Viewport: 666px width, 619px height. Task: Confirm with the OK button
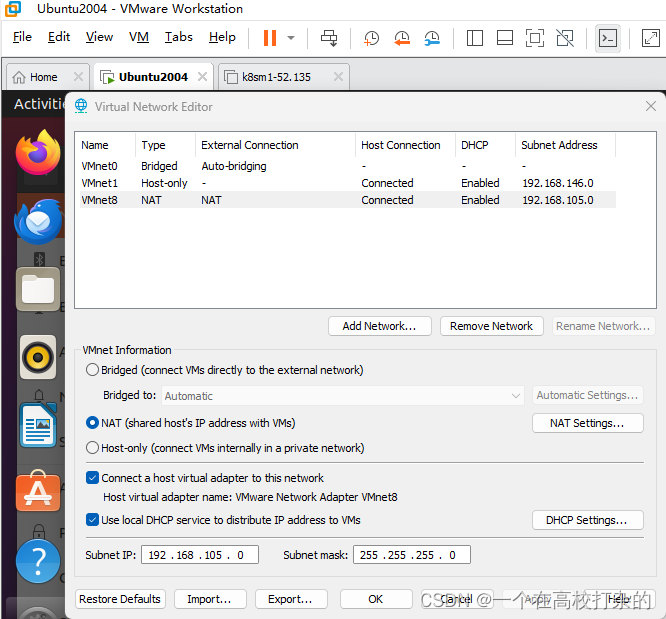coord(375,599)
